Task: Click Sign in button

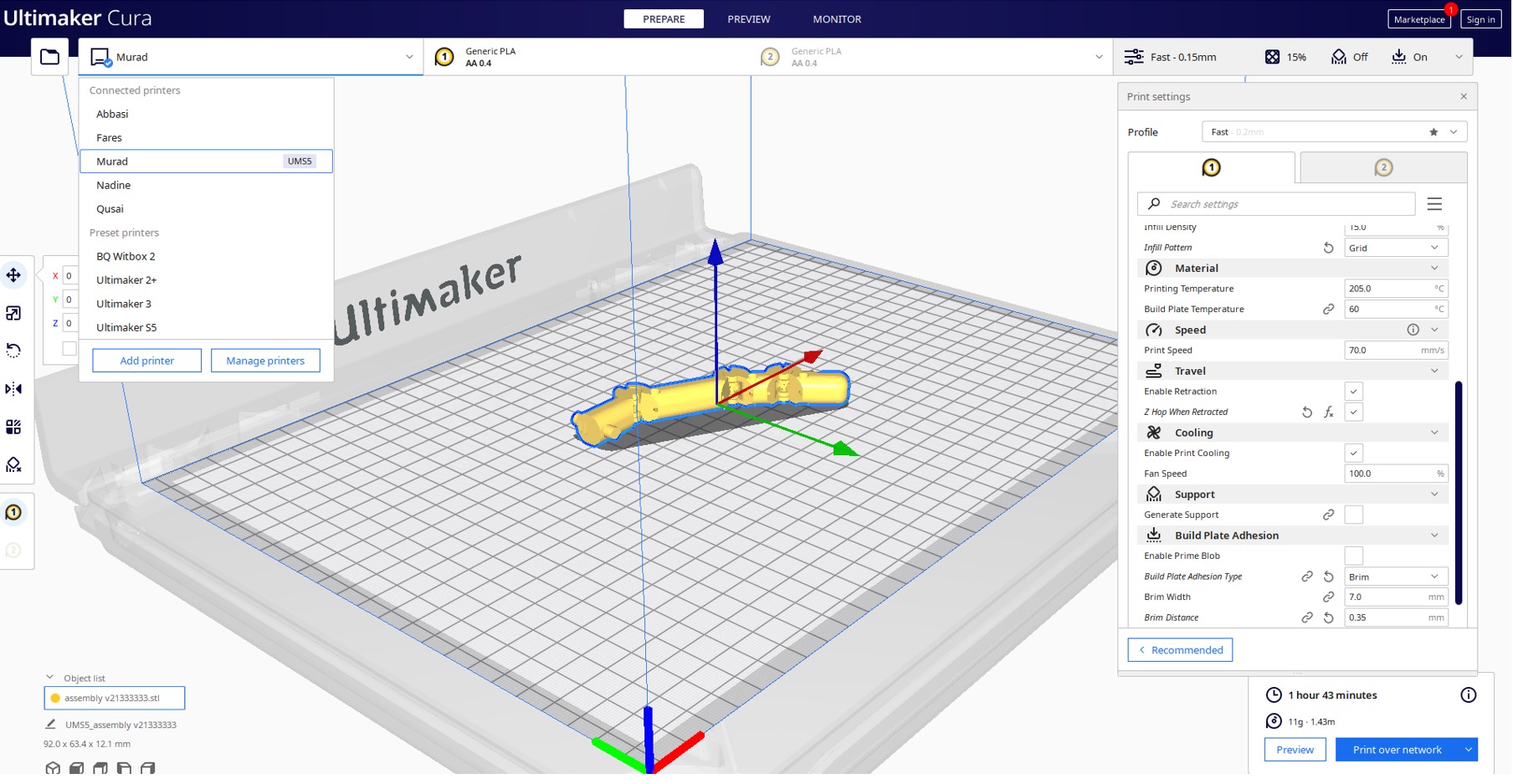Action: point(1481,19)
